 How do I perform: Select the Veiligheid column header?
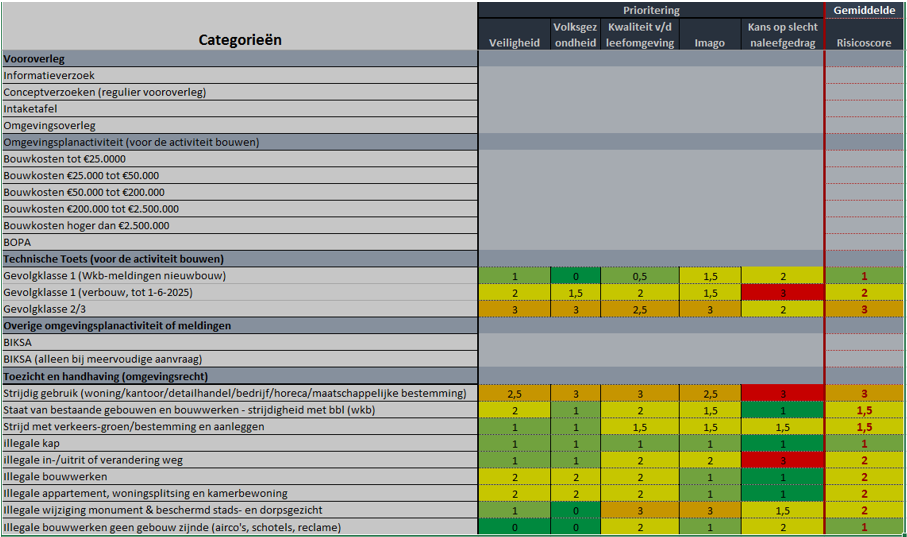click(514, 42)
